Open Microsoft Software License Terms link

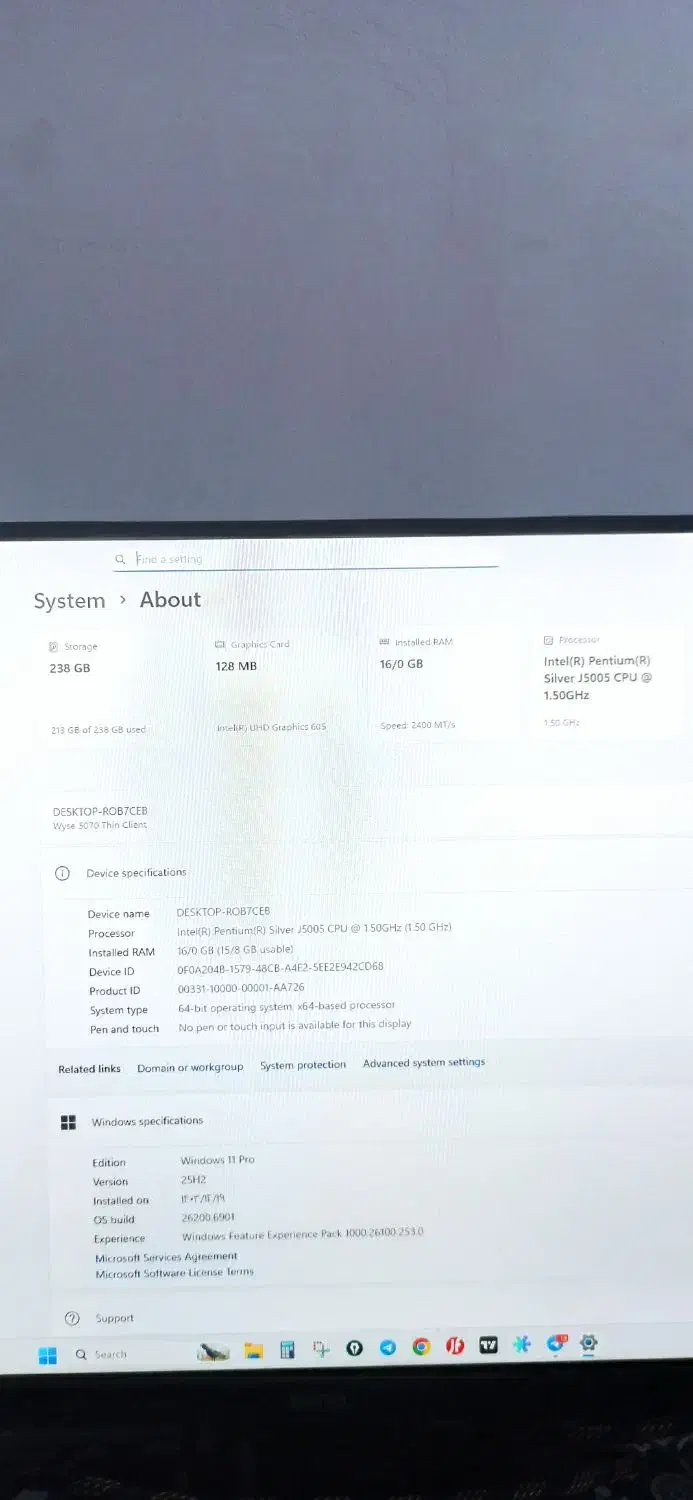click(174, 1273)
